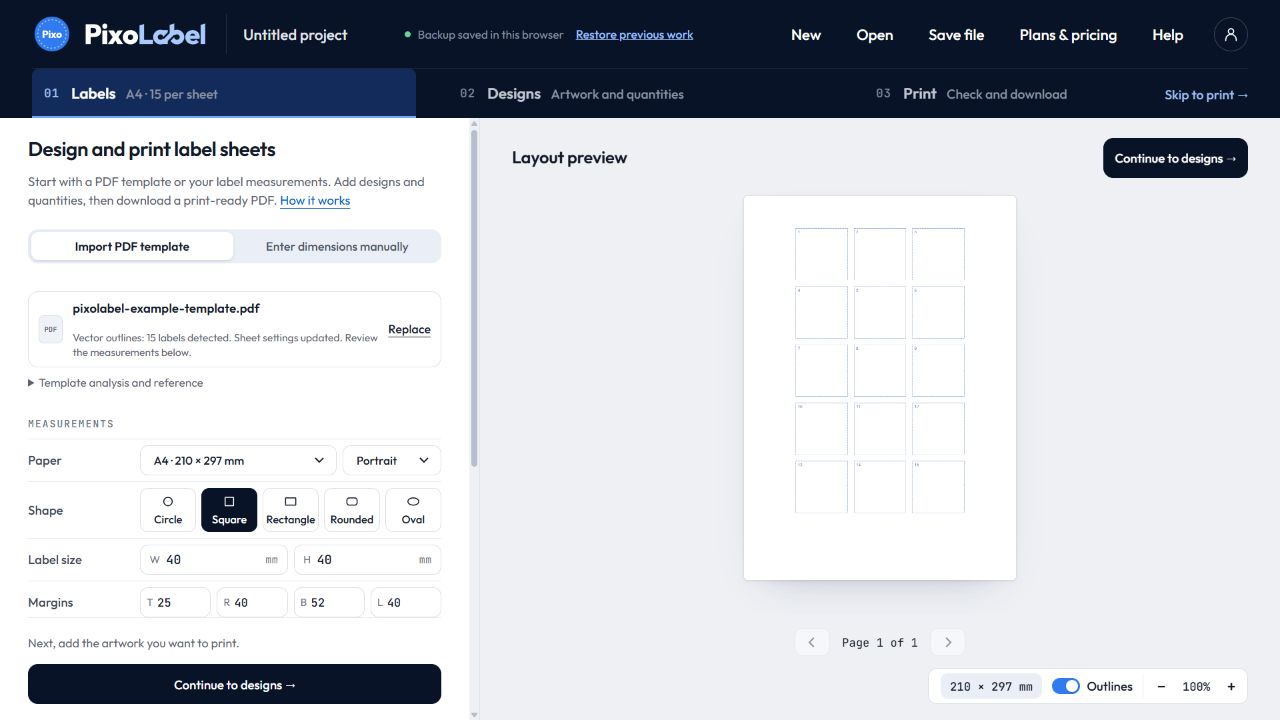
Task: Click the top margin field
Action: 175,603
